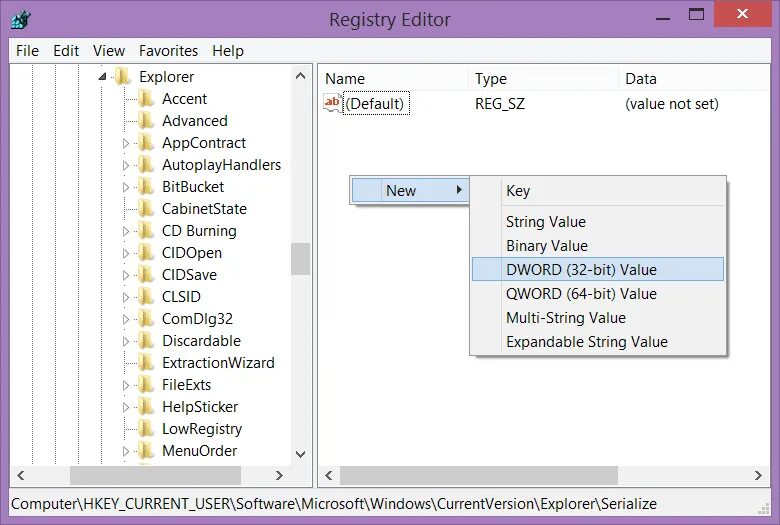The image size is (780, 525).
Task: Click the Accent folder icon
Action: pos(146,99)
